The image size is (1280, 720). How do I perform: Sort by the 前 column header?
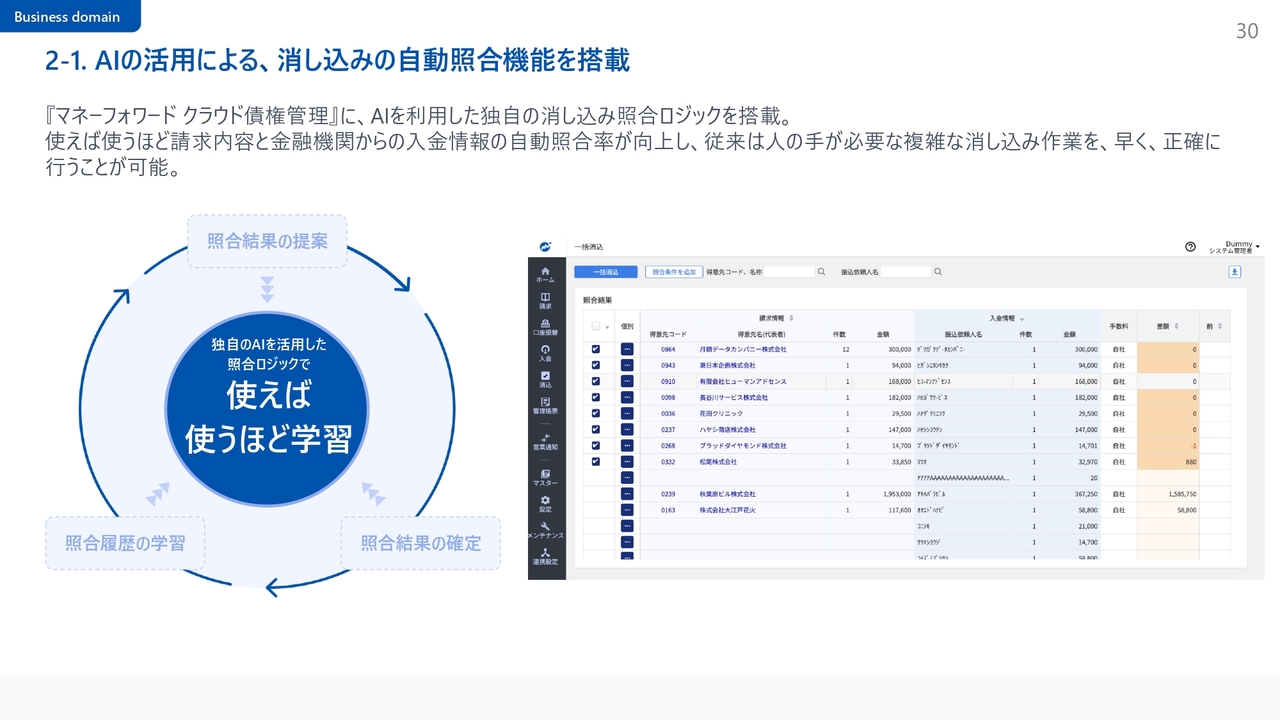(x=1214, y=326)
